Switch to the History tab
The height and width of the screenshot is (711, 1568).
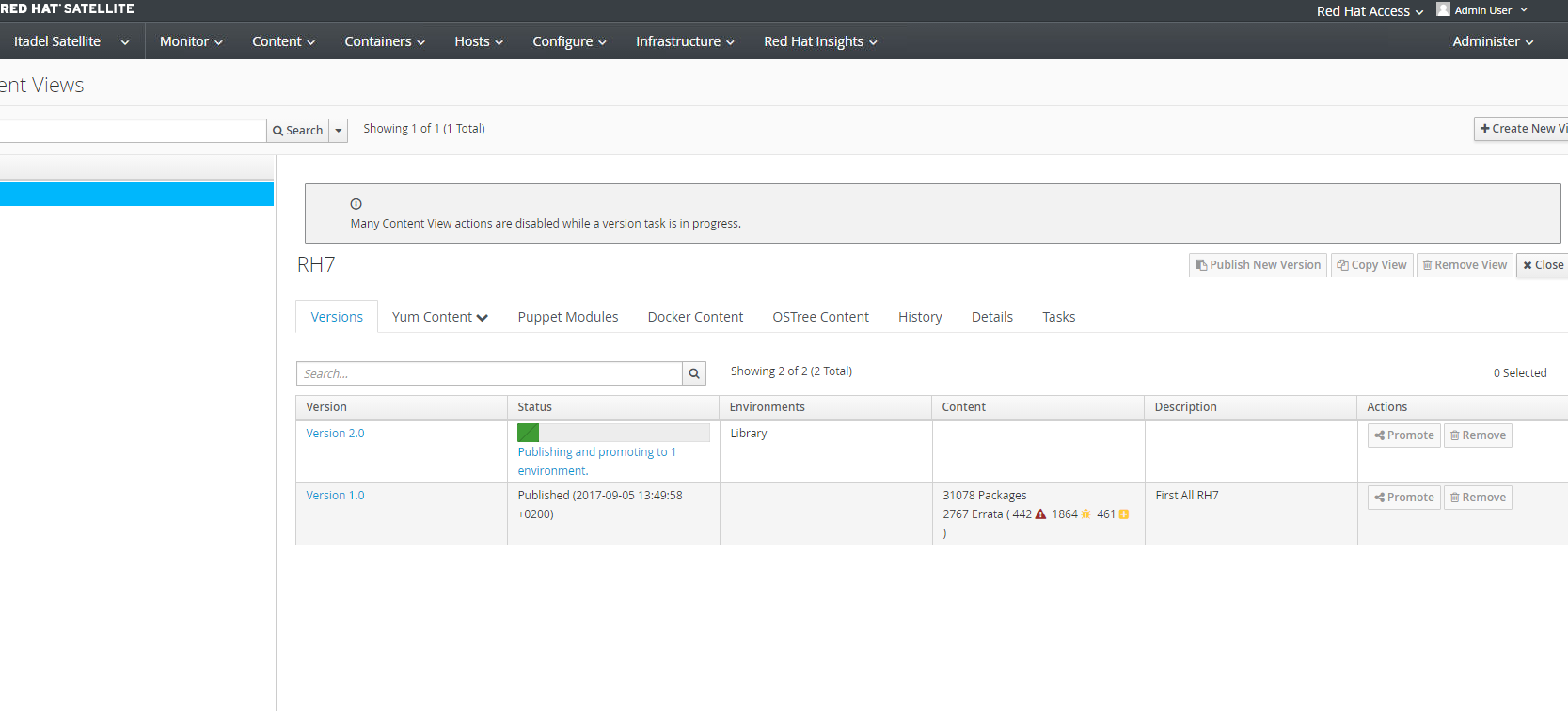920,317
